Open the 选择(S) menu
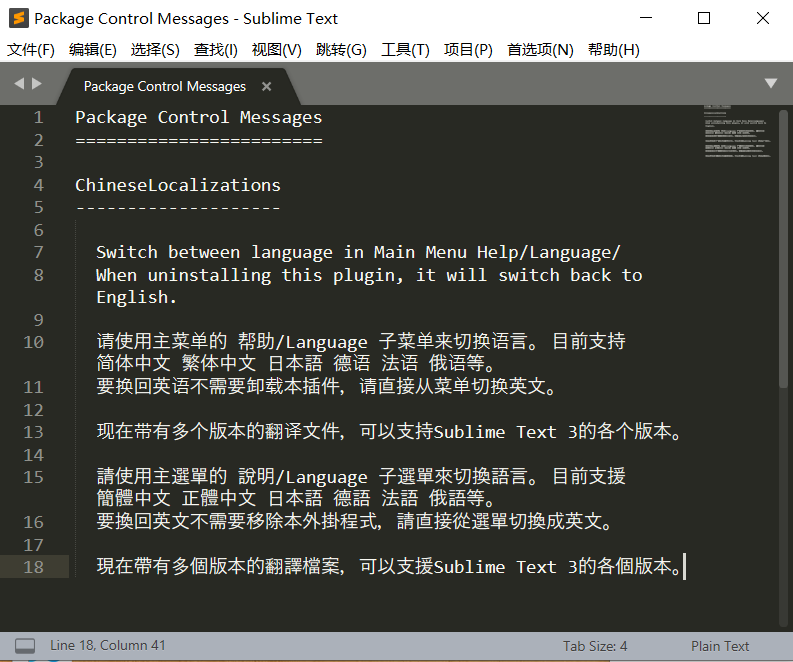 click(x=155, y=50)
